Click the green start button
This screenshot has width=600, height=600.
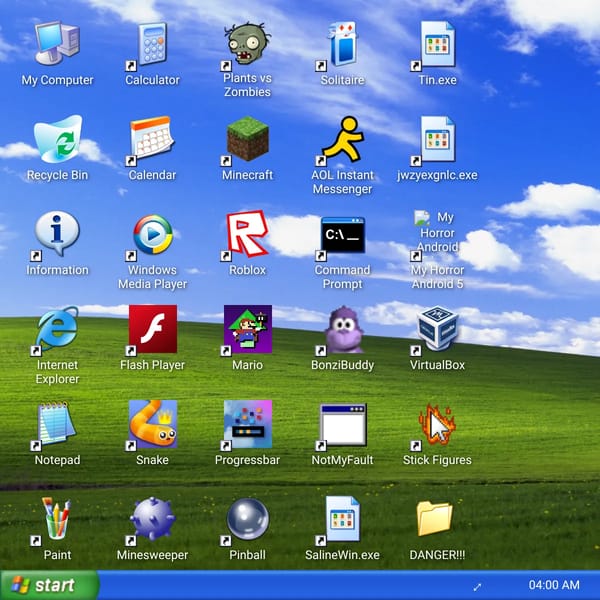(50, 585)
